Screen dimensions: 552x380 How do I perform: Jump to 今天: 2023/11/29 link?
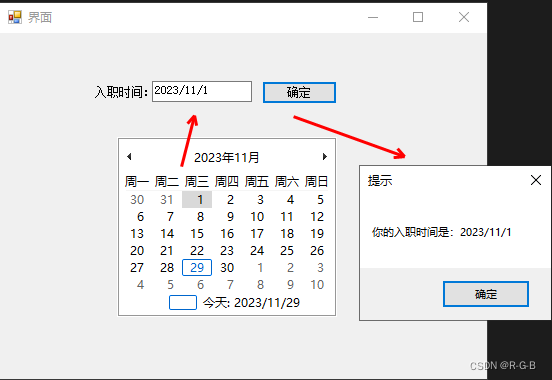point(234,303)
